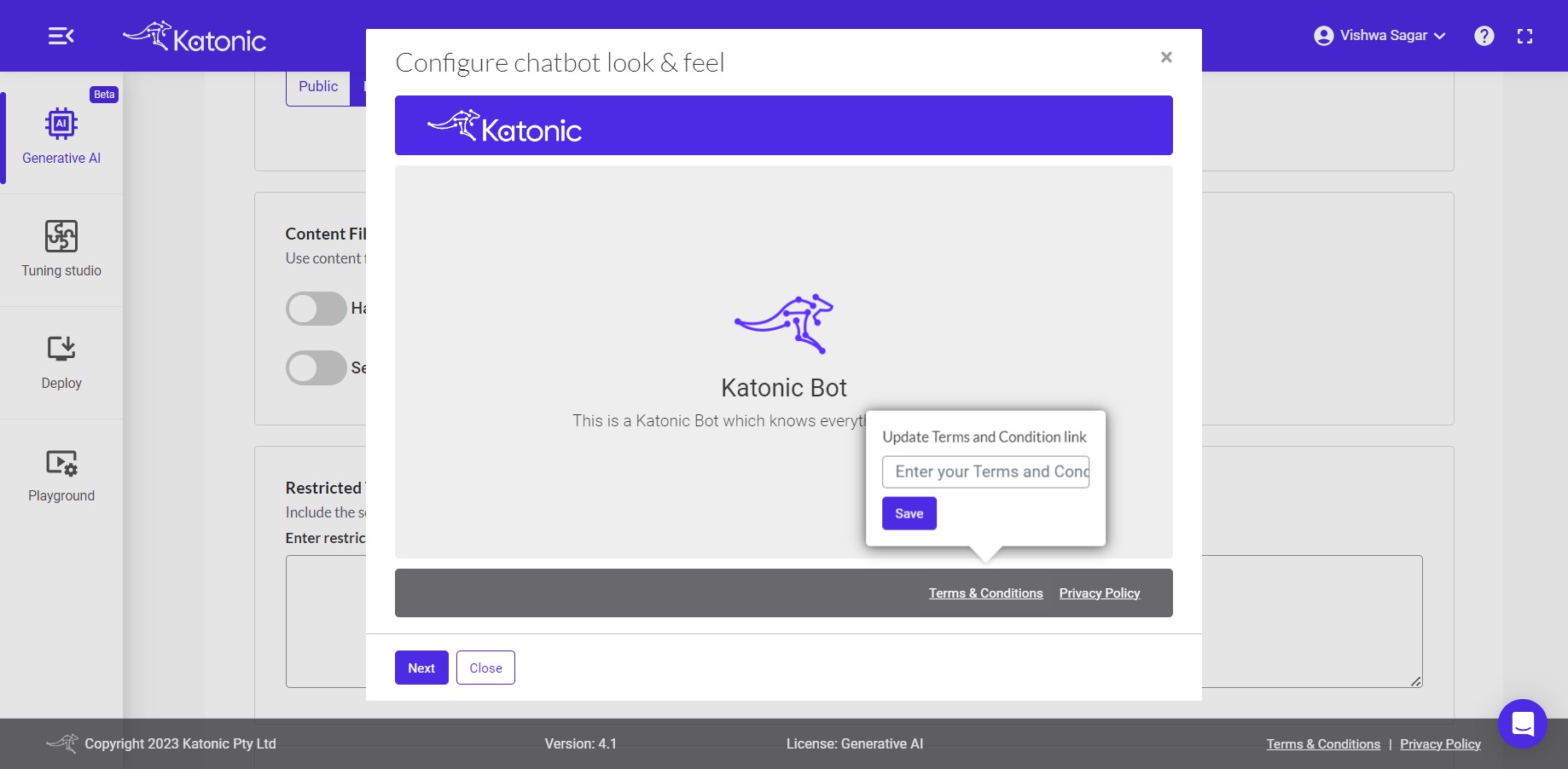Click the bot description text

(x=718, y=420)
